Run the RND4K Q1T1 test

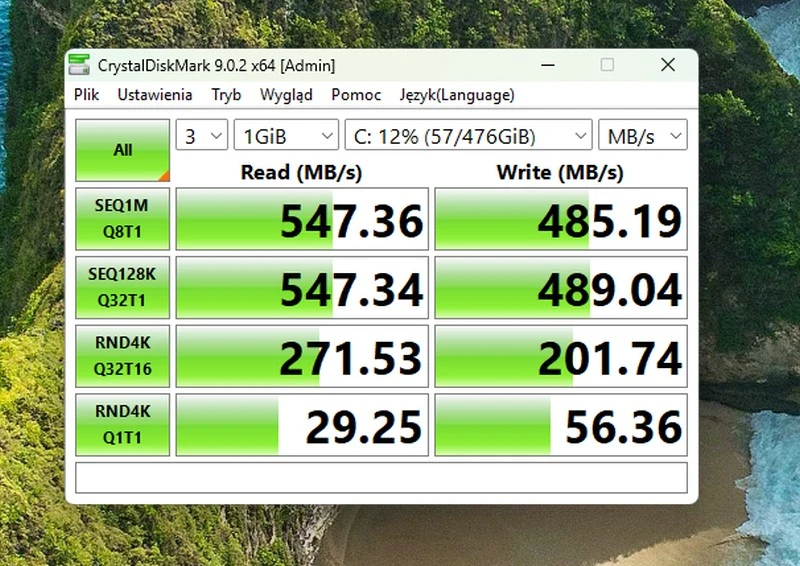[122, 424]
